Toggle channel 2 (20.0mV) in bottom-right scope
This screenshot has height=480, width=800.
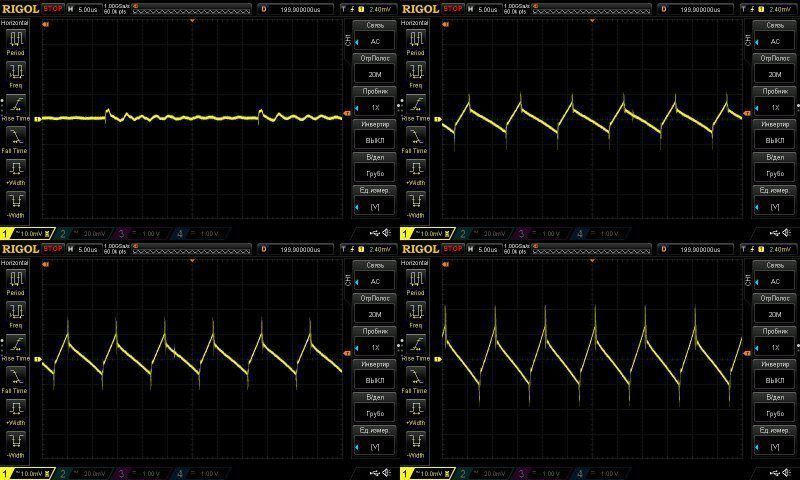(x=483, y=473)
